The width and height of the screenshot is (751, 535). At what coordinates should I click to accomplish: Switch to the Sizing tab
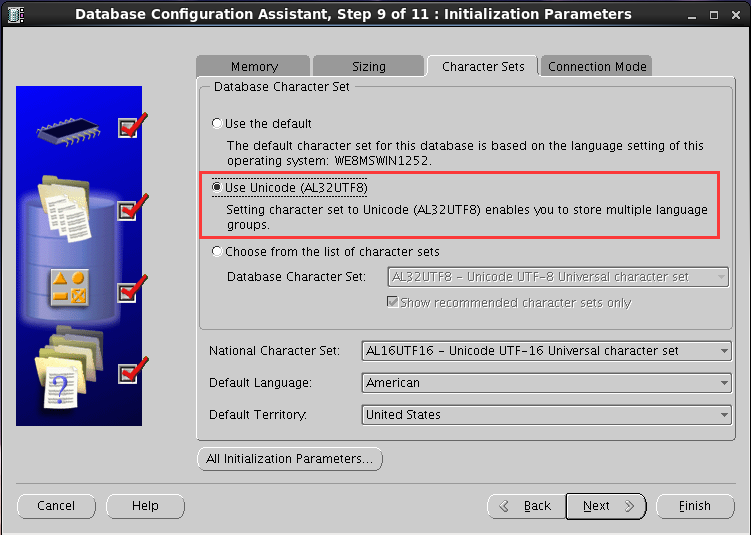click(x=368, y=67)
